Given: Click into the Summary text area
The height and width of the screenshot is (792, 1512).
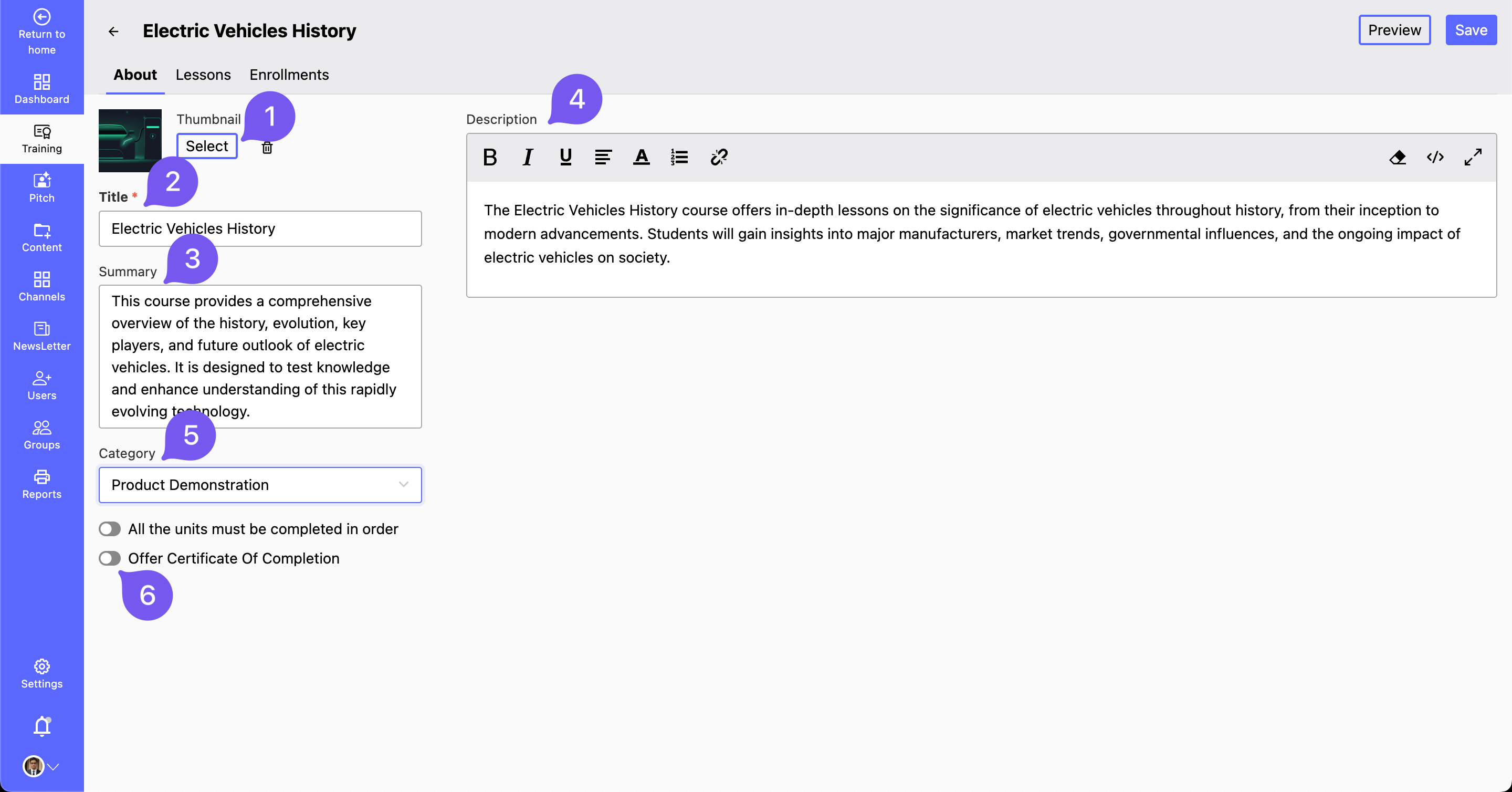Looking at the screenshot, I should point(260,357).
